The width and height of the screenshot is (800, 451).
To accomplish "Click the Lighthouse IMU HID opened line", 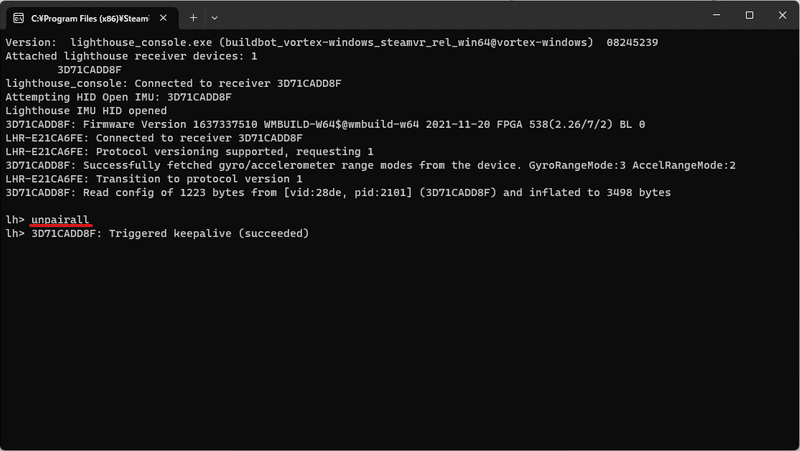I will point(86,111).
